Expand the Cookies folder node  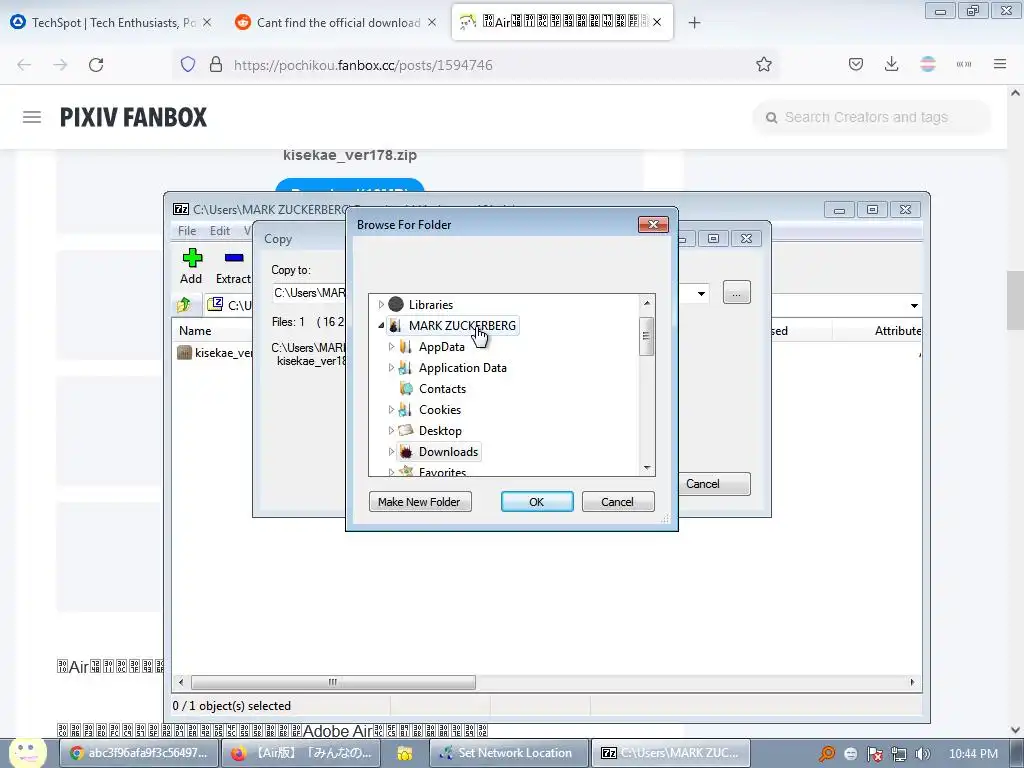[391, 409]
